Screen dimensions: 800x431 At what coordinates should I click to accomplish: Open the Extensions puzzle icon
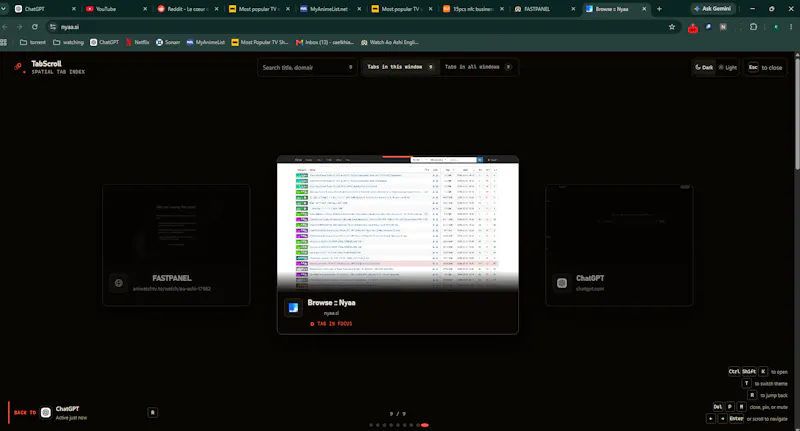pos(754,27)
